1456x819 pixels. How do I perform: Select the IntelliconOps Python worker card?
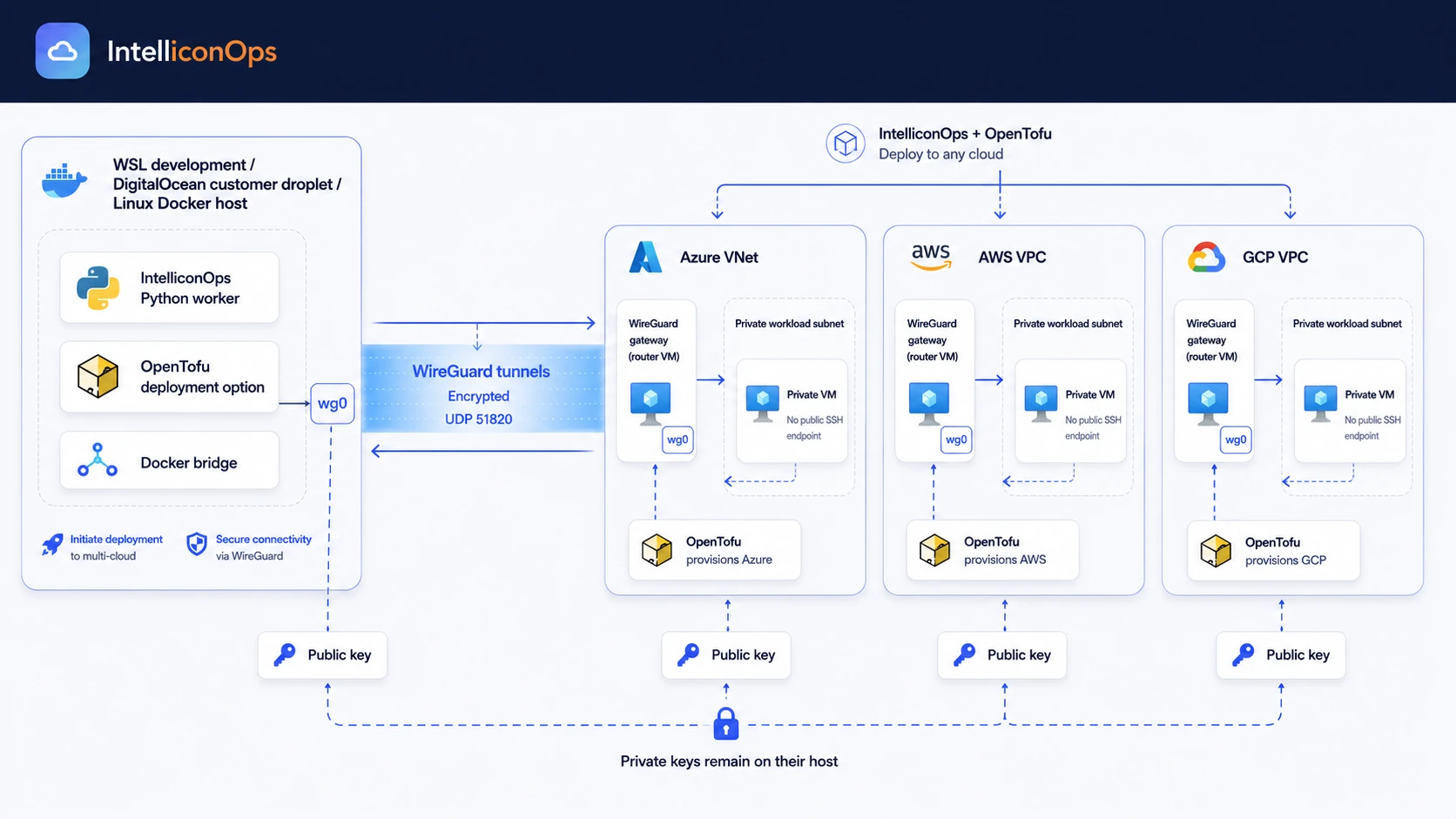tap(170, 288)
